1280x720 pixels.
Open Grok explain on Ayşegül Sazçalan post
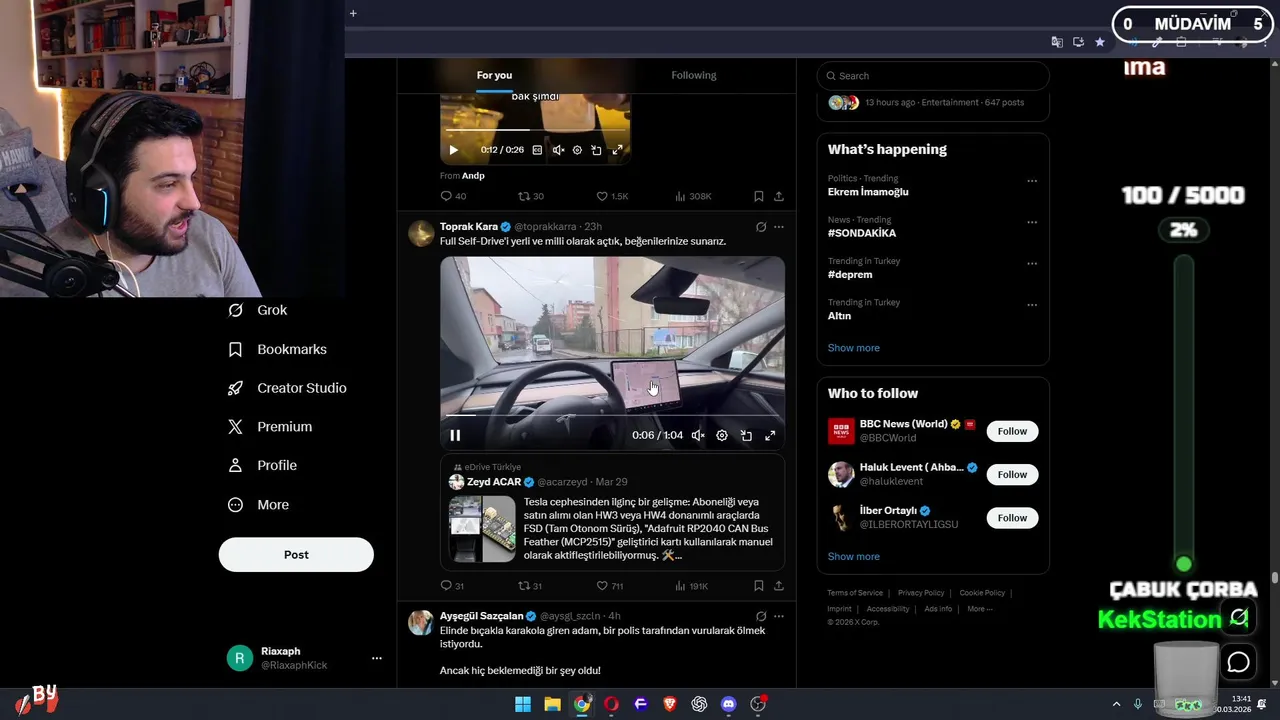[761, 616]
